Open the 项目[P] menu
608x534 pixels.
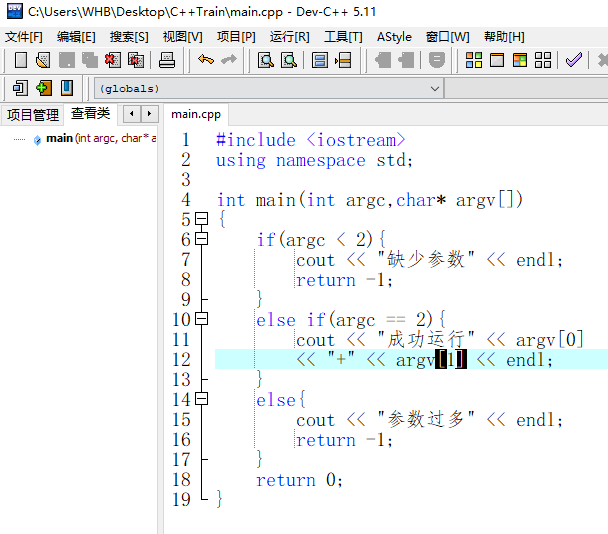[236, 37]
